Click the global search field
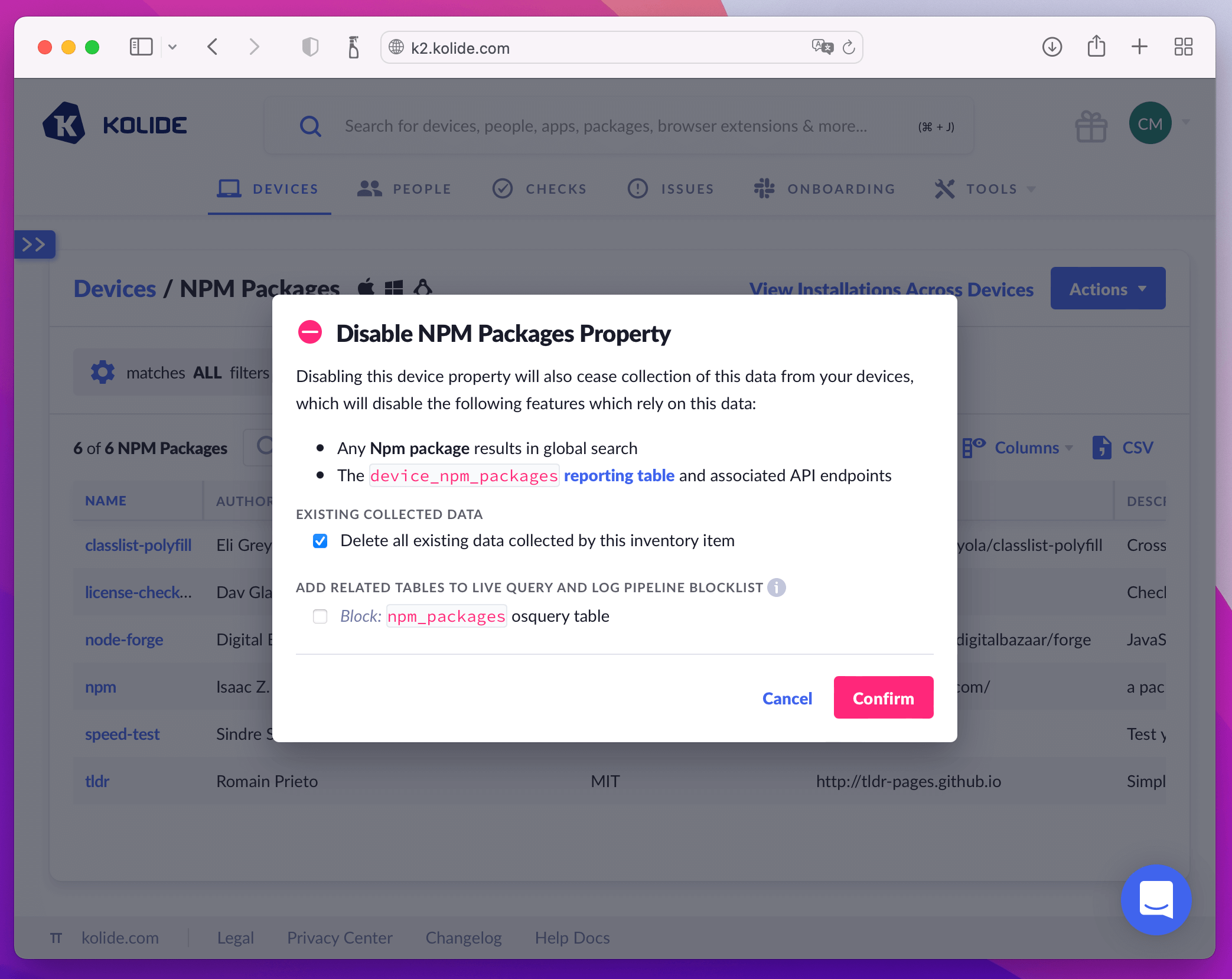This screenshot has width=1232, height=979. [605, 126]
